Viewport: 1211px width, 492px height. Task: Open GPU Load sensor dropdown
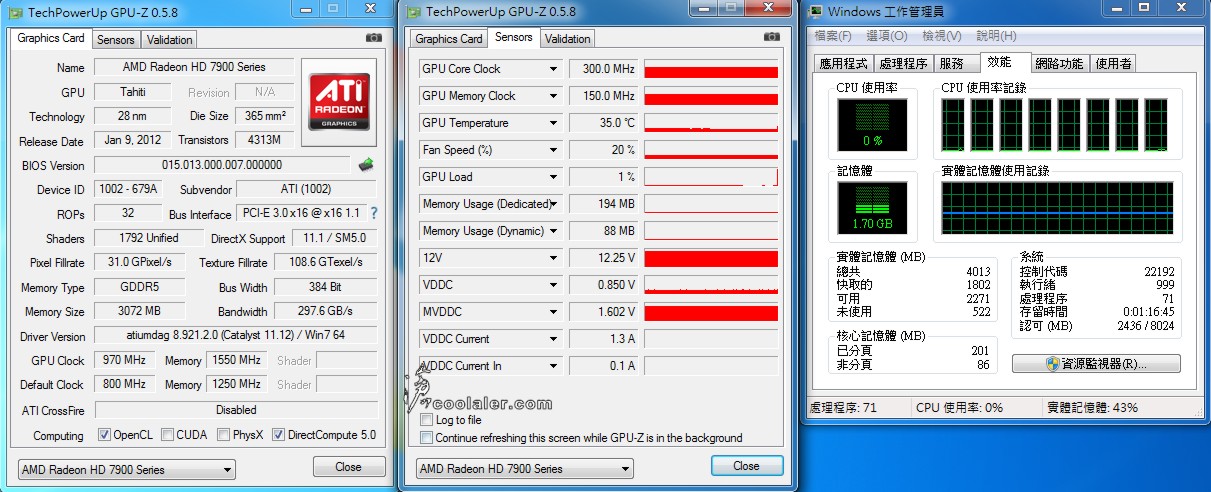(553, 177)
